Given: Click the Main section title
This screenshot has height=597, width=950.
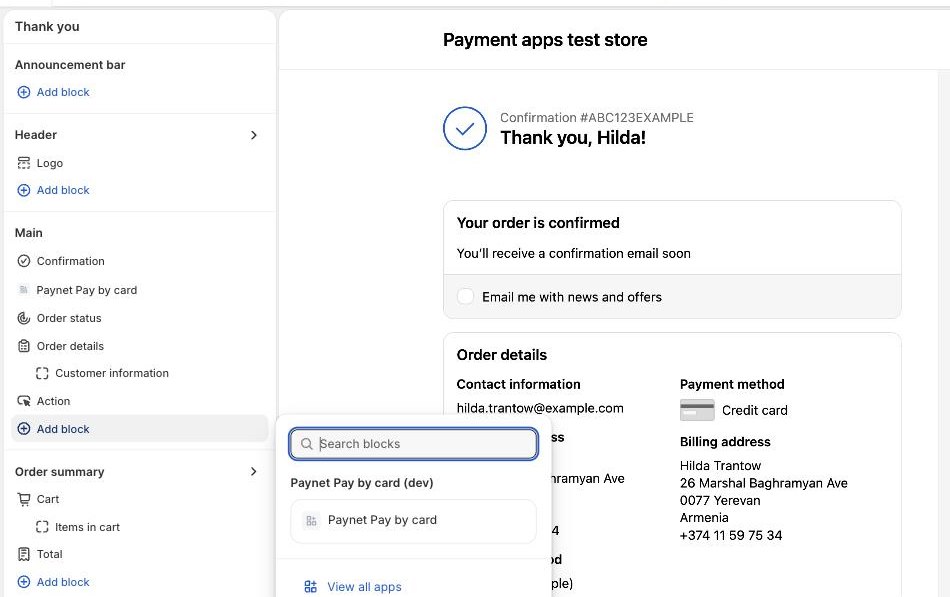Looking at the screenshot, I should pos(28,233).
